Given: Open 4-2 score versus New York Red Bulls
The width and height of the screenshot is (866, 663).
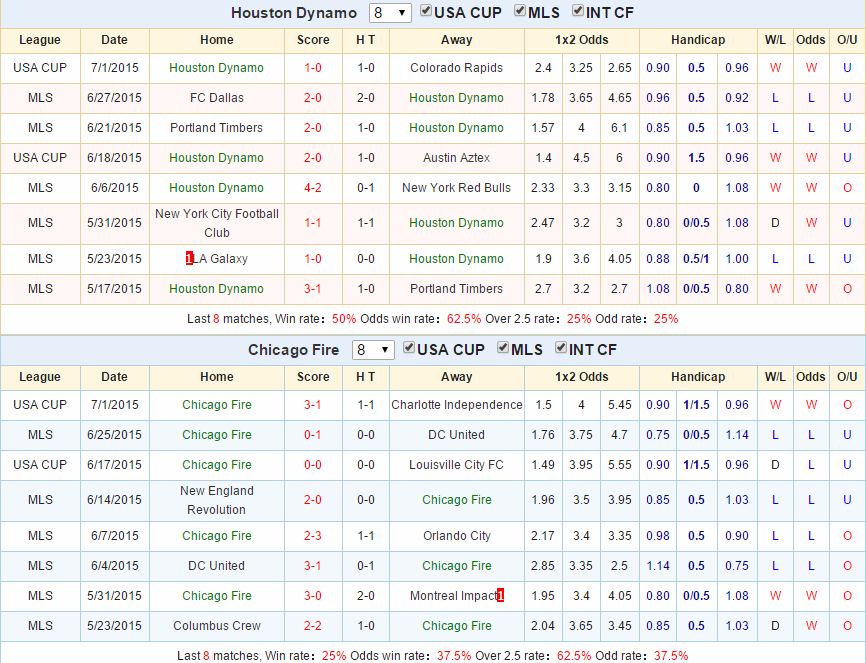Looking at the screenshot, I should coord(313,188).
